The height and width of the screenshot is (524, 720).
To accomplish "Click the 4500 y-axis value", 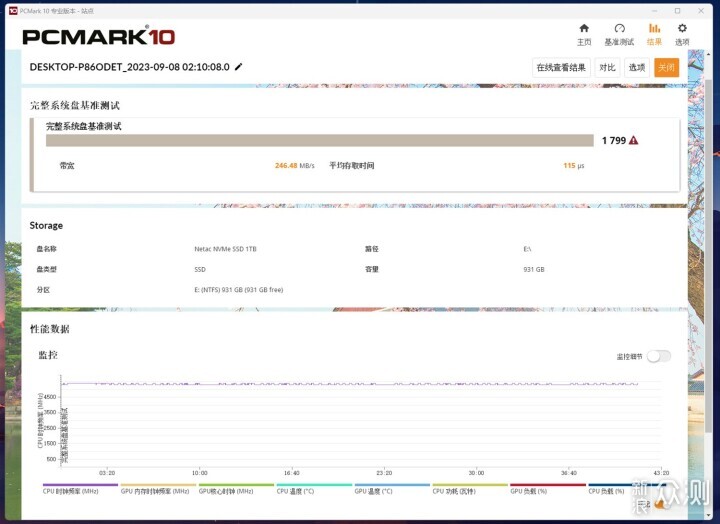I will click(x=50, y=397).
